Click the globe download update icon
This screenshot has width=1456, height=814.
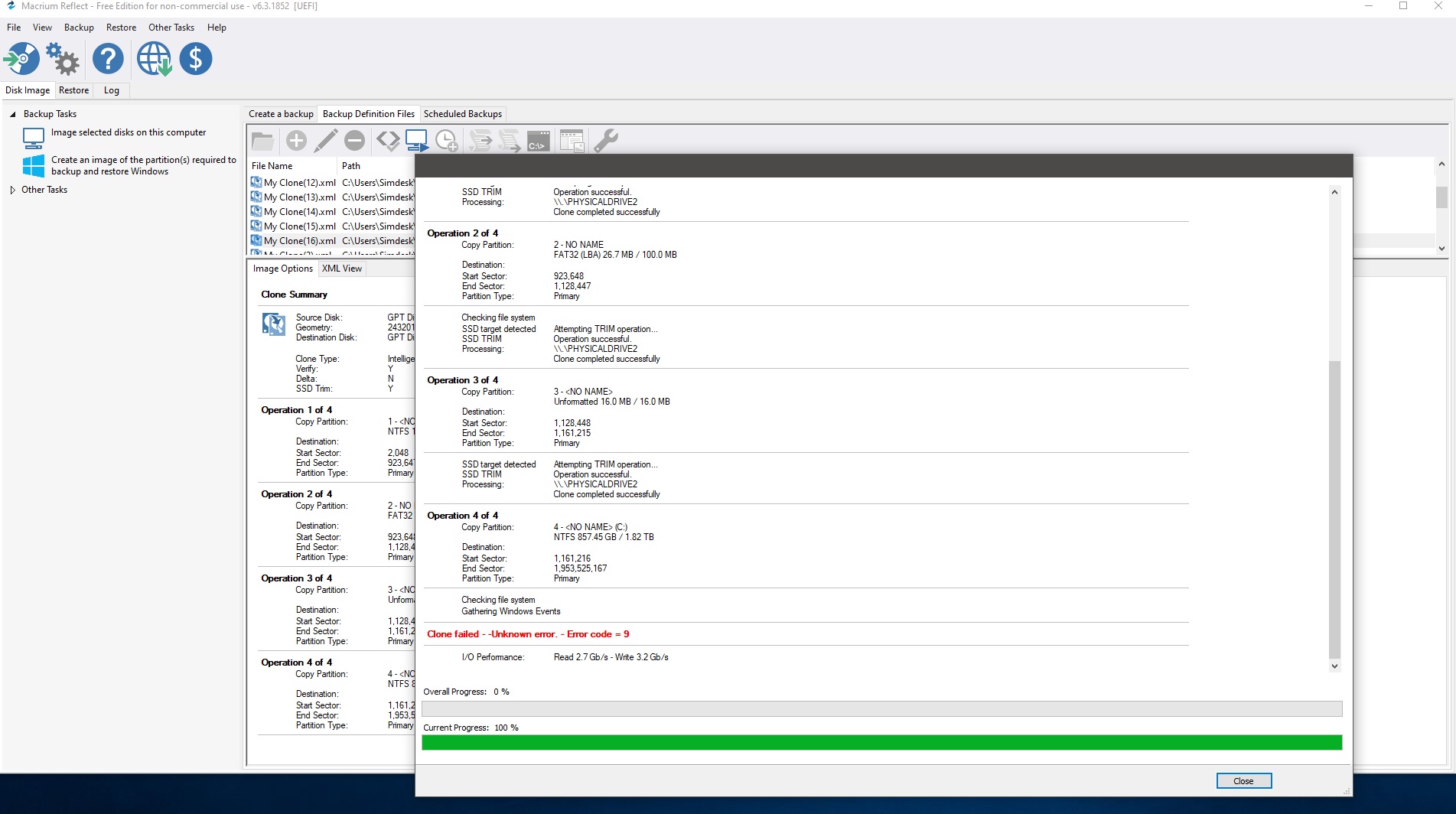[154, 59]
